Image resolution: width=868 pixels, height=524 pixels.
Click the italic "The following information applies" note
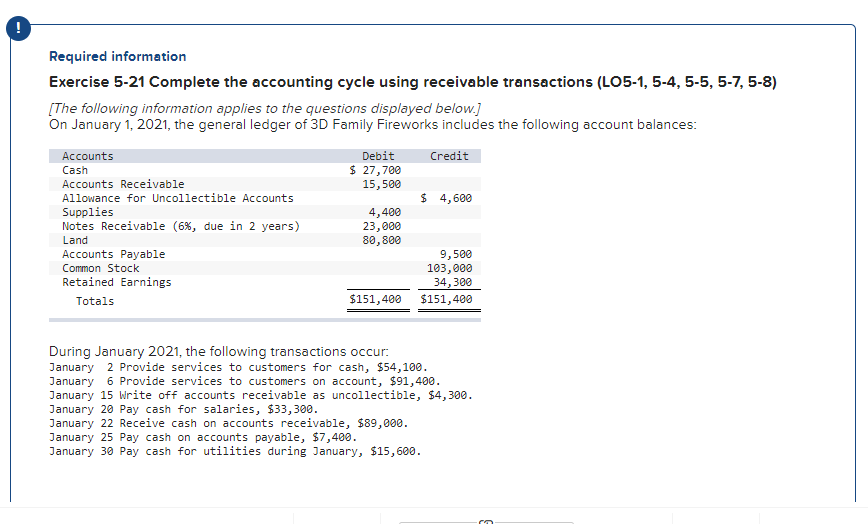pyautogui.click(x=265, y=108)
